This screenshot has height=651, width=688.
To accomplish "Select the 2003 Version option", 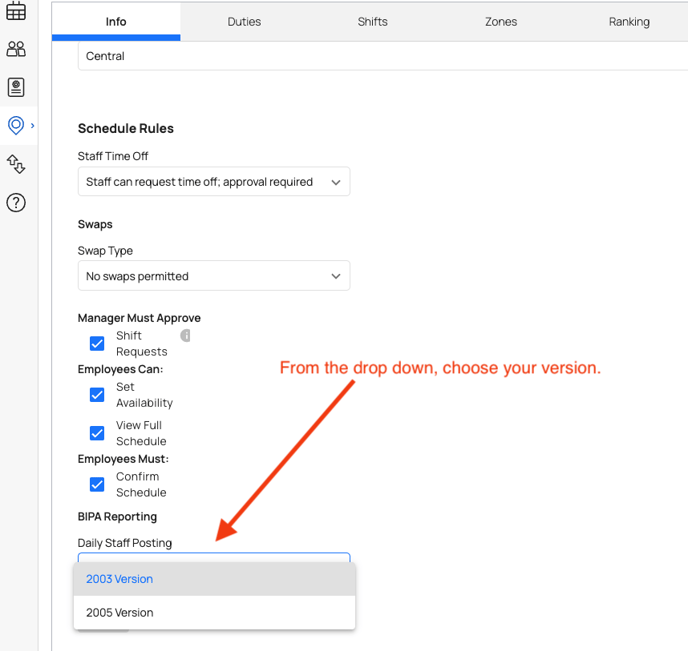I will coord(214,579).
